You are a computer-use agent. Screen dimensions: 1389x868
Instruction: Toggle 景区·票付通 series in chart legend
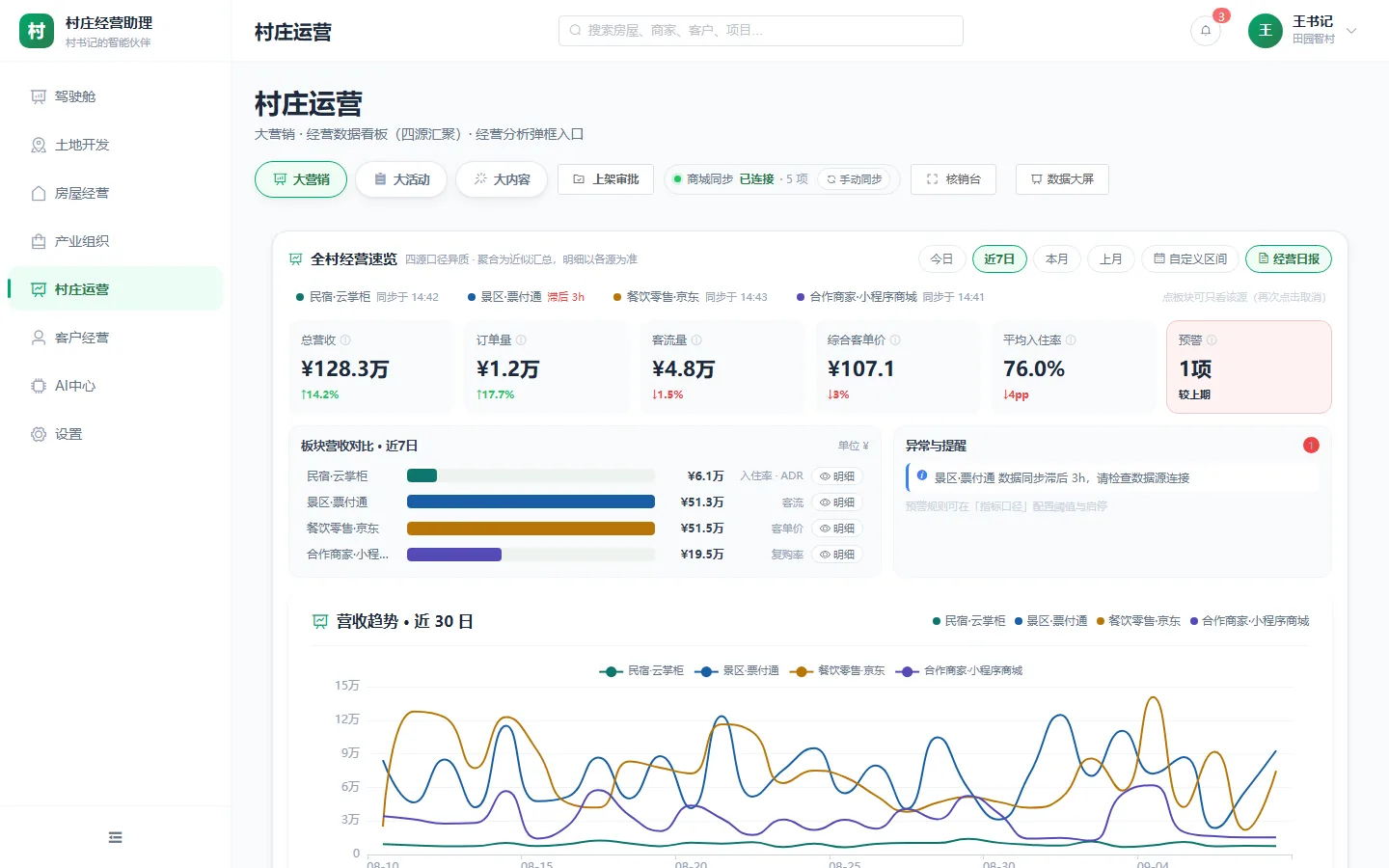tap(737, 670)
